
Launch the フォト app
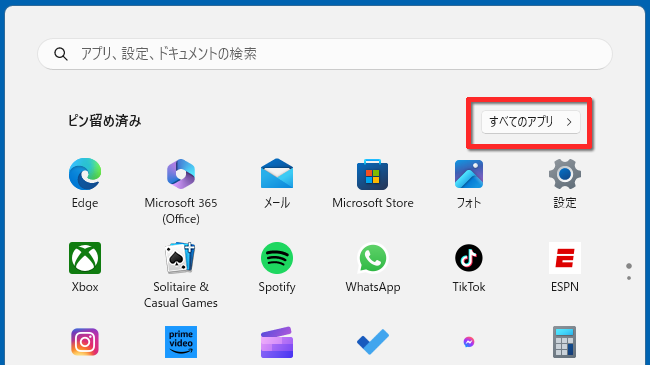tap(469, 174)
